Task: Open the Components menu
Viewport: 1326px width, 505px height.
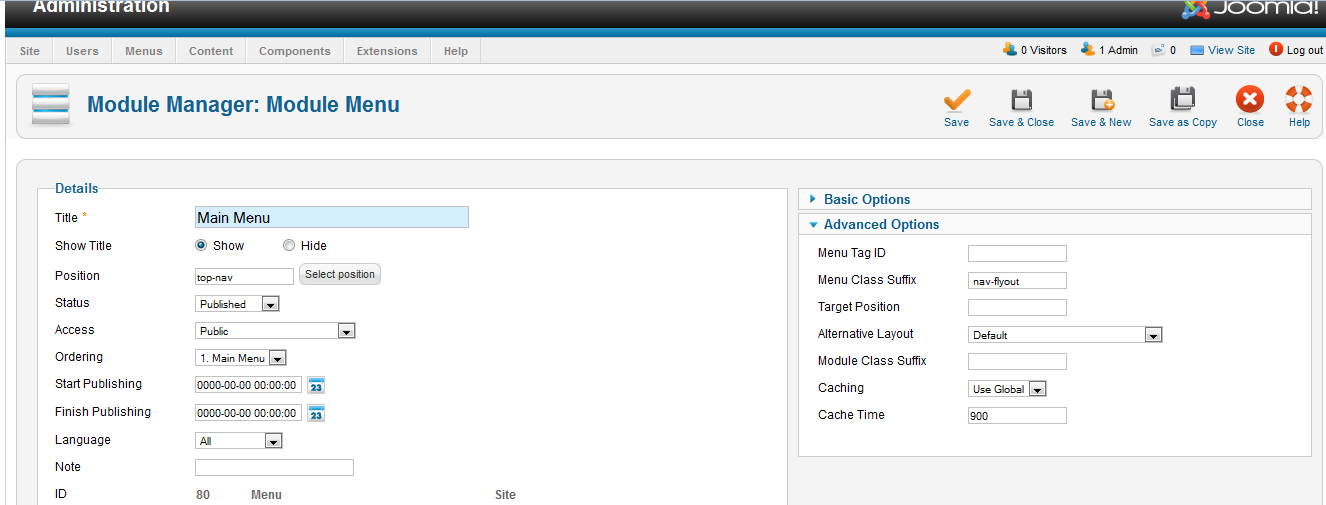Action: 294,51
